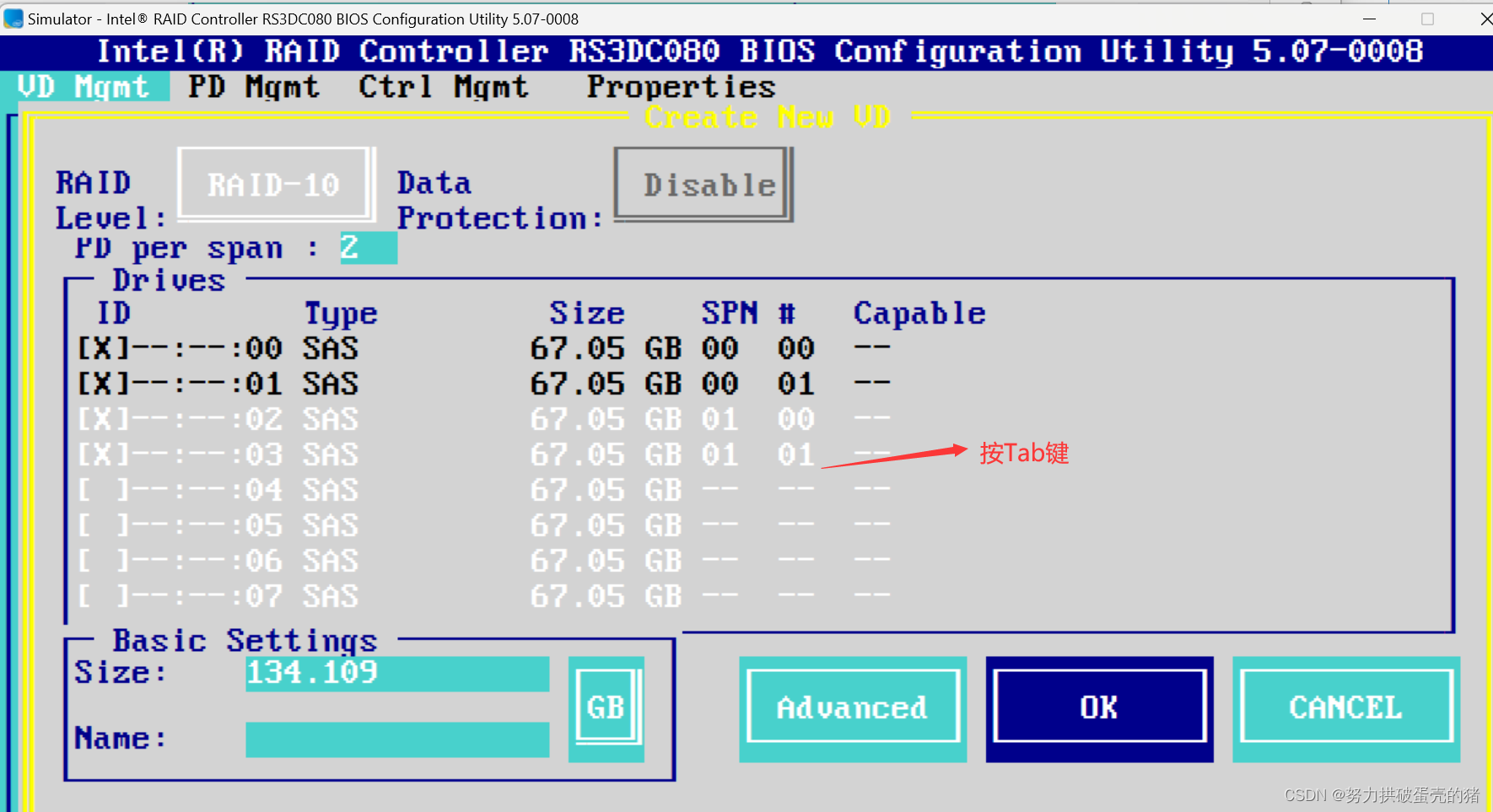The height and width of the screenshot is (812, 1493).
Task: Open the Data Protection Disable selector
Action: tap(703, 184)
